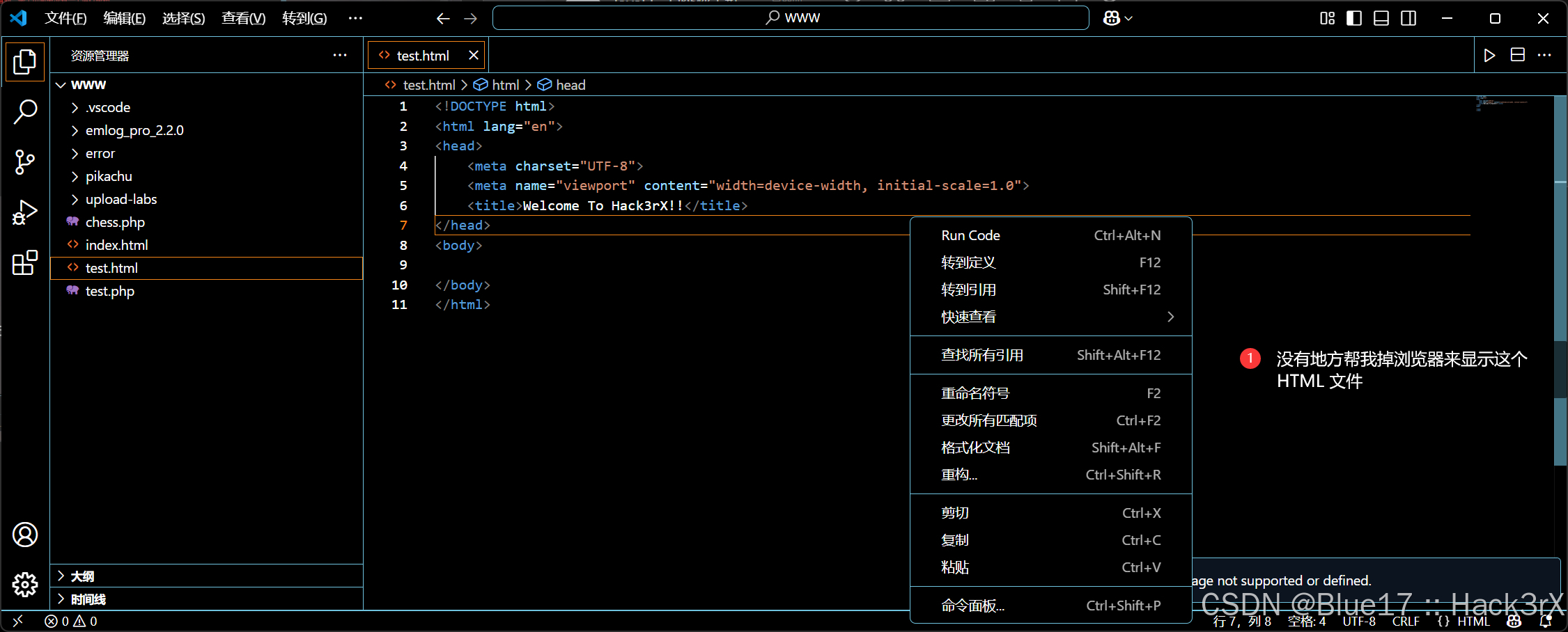The image size is (1568, 632).
Task: Choose 重构... from context menu
Action: coord(1051,475)
